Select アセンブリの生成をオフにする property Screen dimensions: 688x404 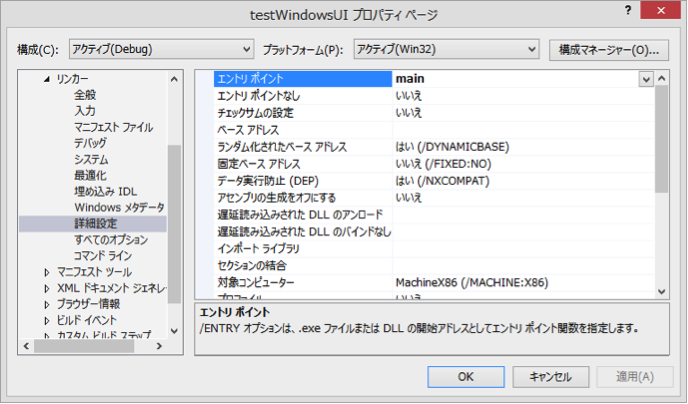[x=277, y=198]
